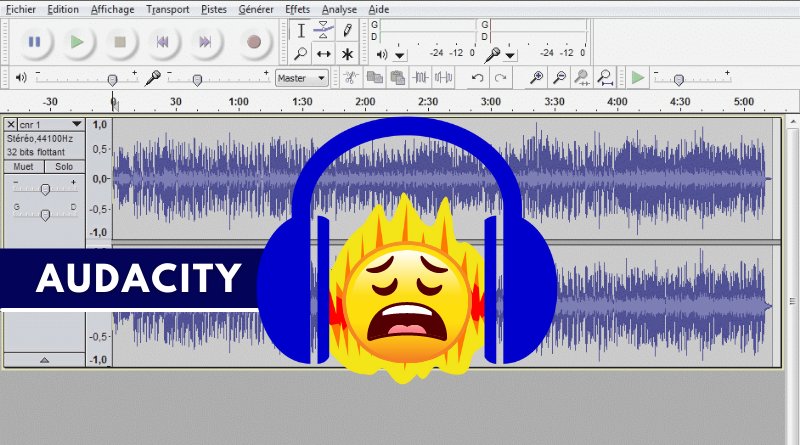Click the Pause button in transport toolbar
This screenshot has height=445, width=800.
35,42
